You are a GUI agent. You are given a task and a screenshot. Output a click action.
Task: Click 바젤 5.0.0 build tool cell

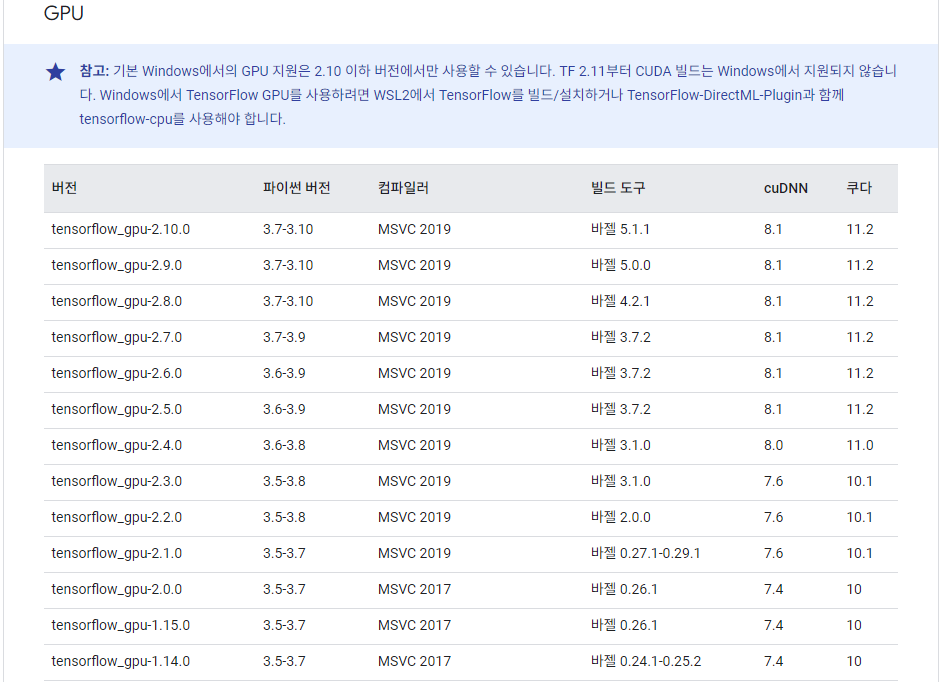click(620, 265)
